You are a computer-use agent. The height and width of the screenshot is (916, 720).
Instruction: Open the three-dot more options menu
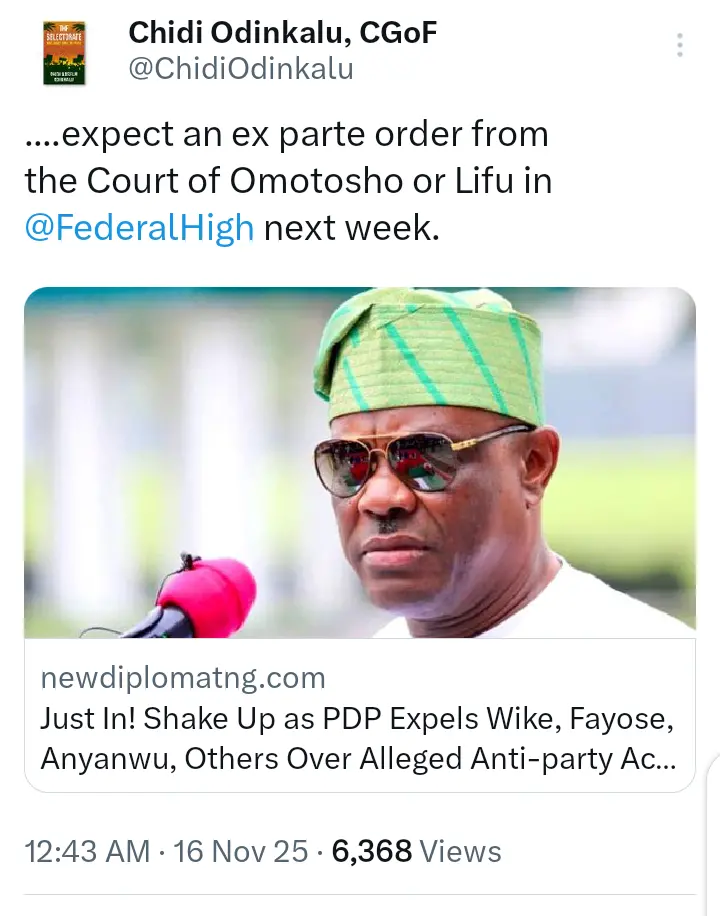coord(680,46)
